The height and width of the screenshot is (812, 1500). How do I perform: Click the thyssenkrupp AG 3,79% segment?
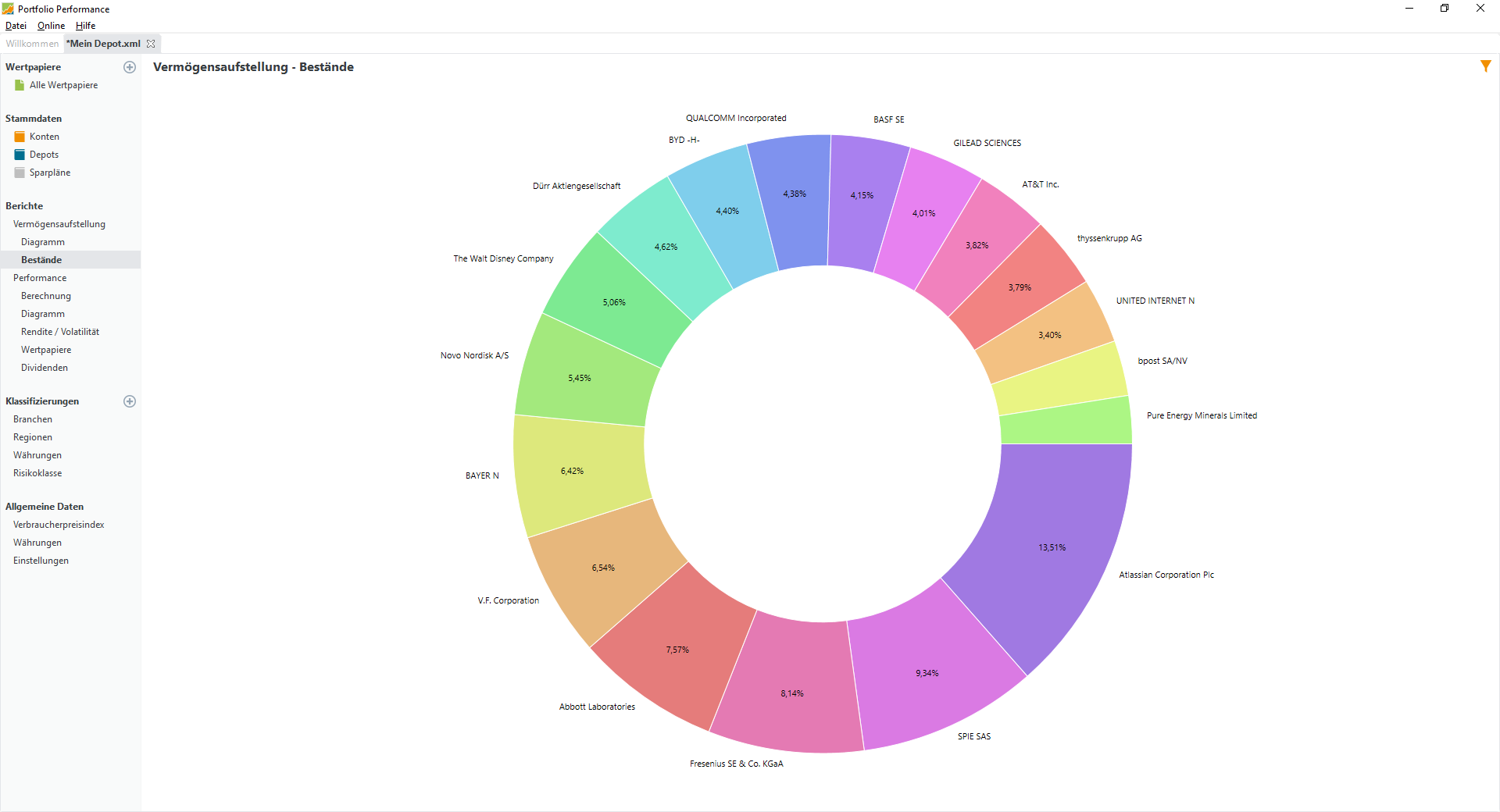tap(1018, 289)
